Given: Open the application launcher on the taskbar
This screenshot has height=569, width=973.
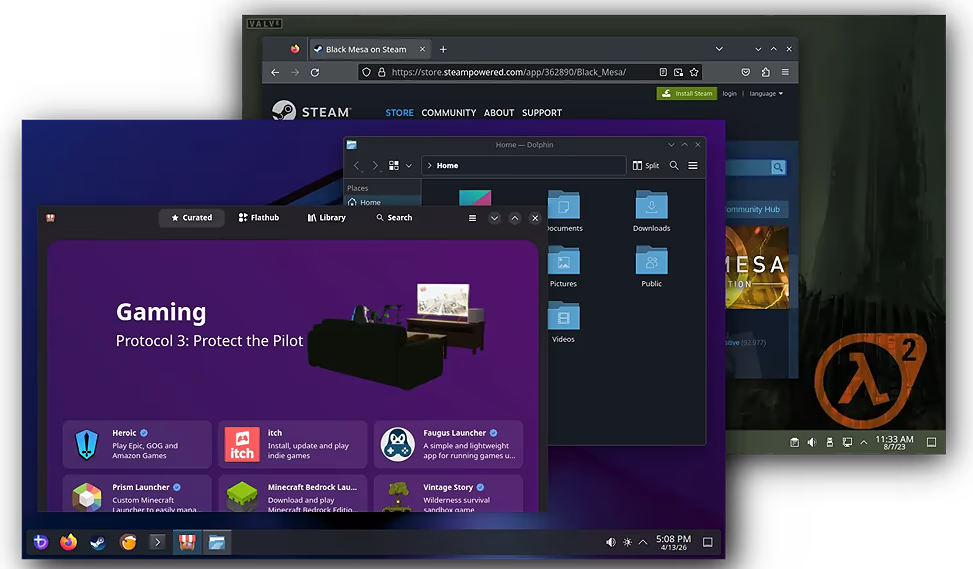Looking at the screenshot, I should pos(40,542).
